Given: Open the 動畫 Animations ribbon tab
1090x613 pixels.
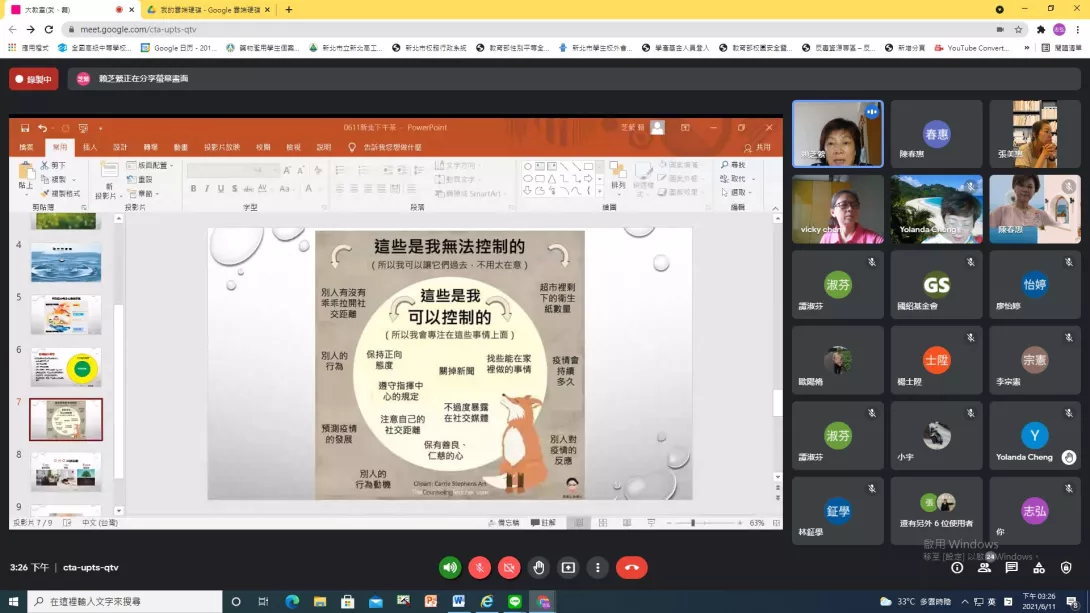Looking at the screenshot, I should pyautogui.click(x=181, y=147).
